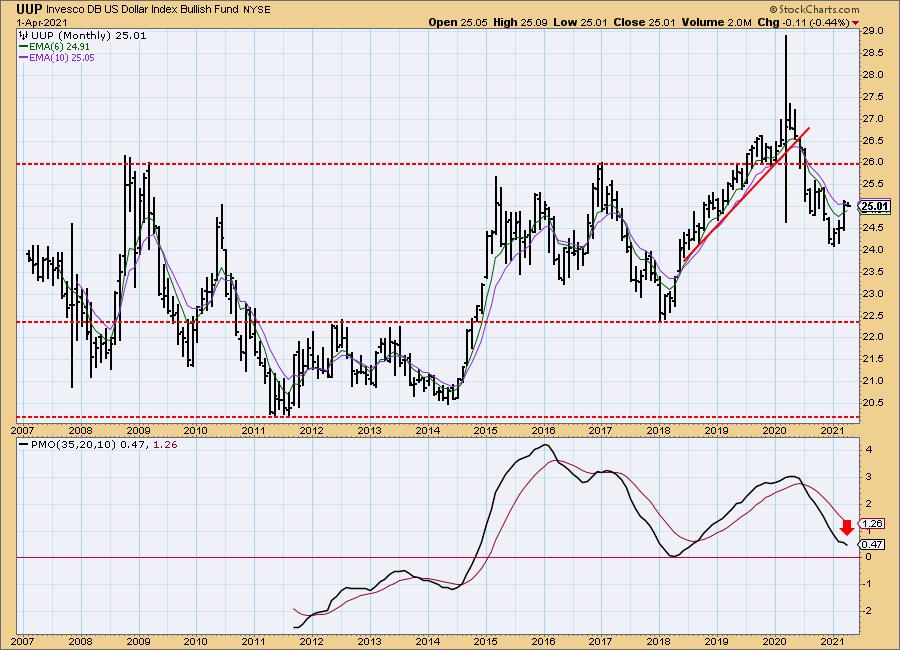Click the 25.01 current price tag on the right axis
Viewport: 900px width, 650px height.
click(x=875, y=206)
